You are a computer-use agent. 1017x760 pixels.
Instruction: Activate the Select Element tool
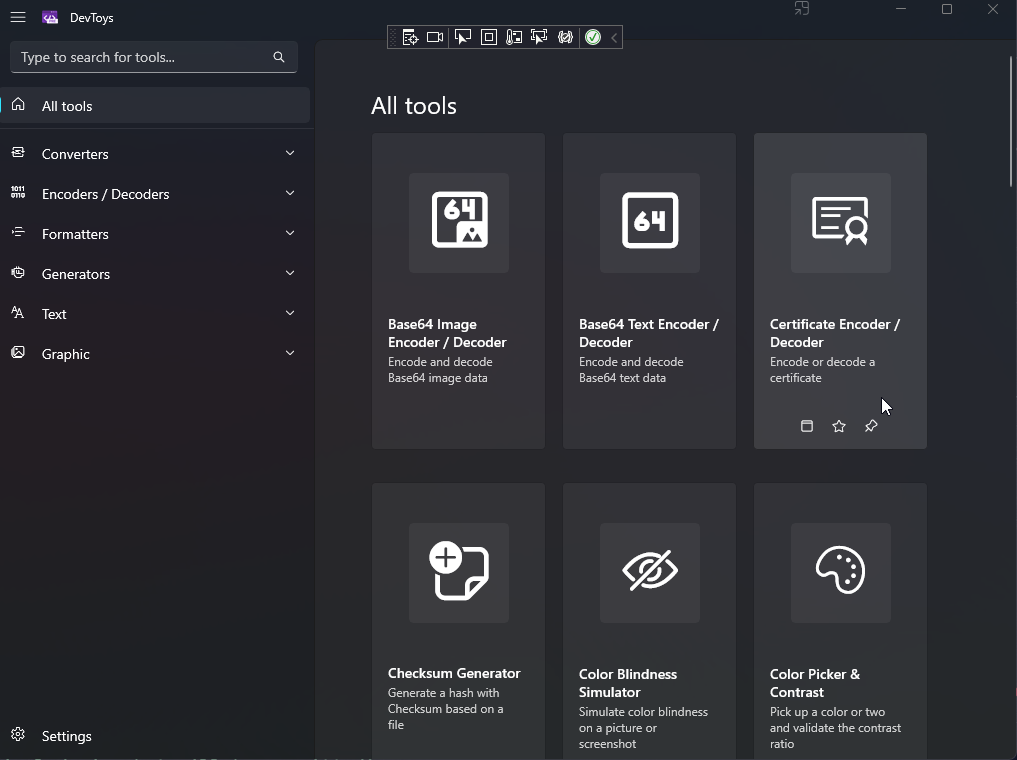pyautogui.click(x=462, y=37)
